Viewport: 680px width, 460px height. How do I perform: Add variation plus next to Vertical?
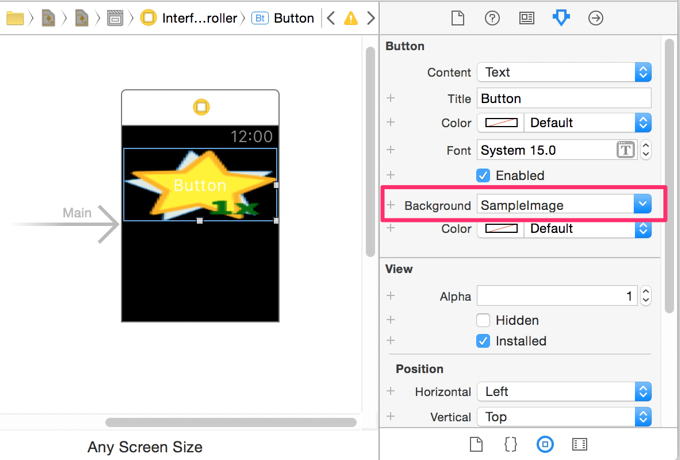[391, 416]
